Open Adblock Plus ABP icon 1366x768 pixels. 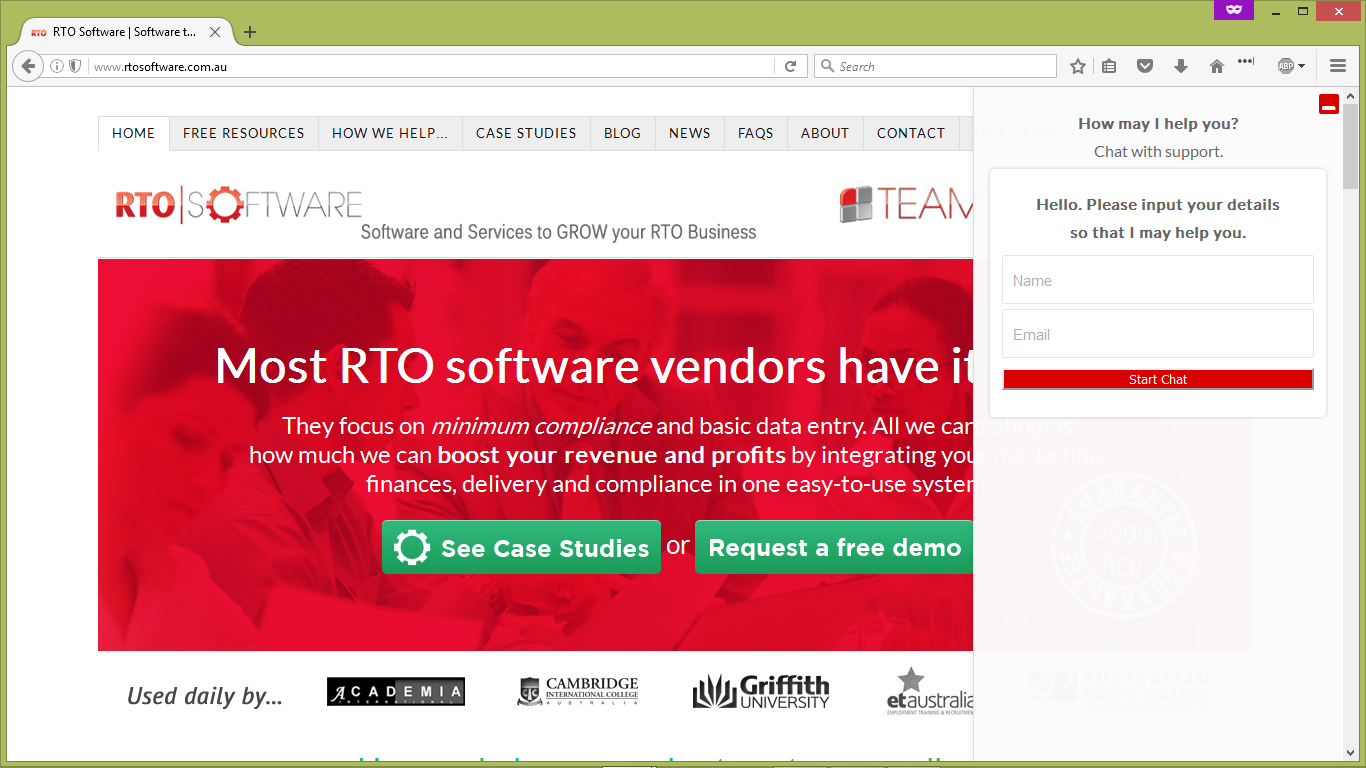coord(1286,66)
